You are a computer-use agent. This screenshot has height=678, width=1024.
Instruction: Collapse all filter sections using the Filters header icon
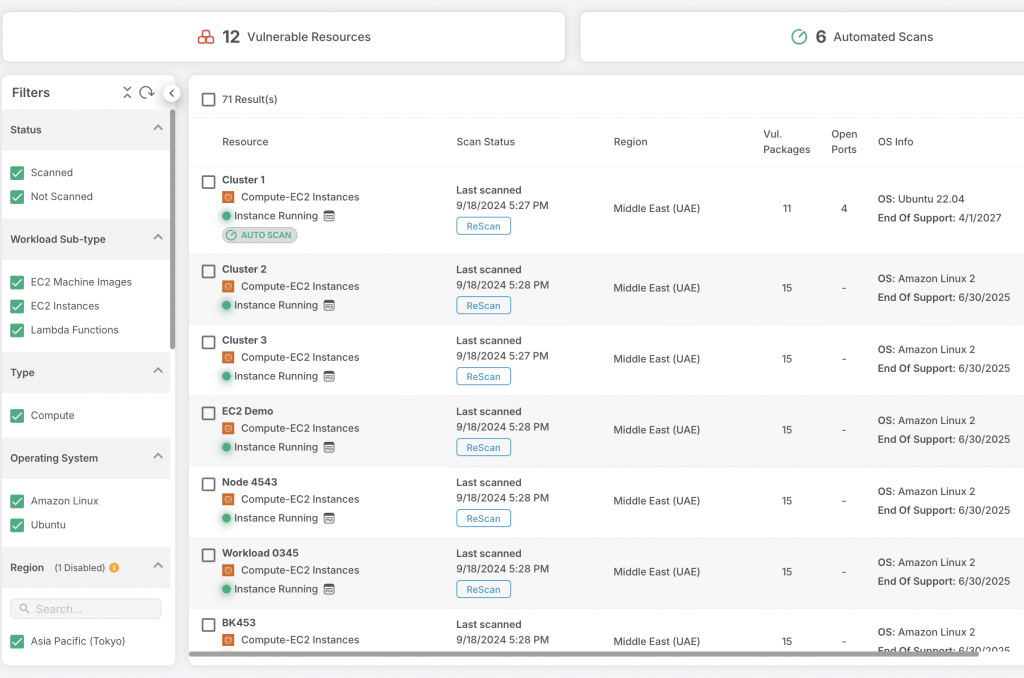[x=127, y=93]
